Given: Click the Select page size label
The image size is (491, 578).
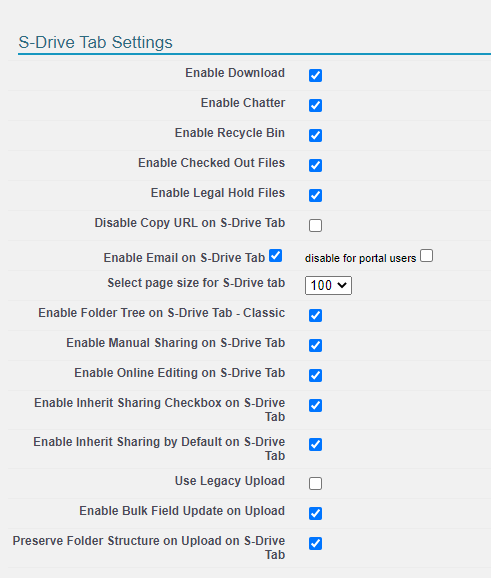Looking at the screenshot, I should (196, 283).
